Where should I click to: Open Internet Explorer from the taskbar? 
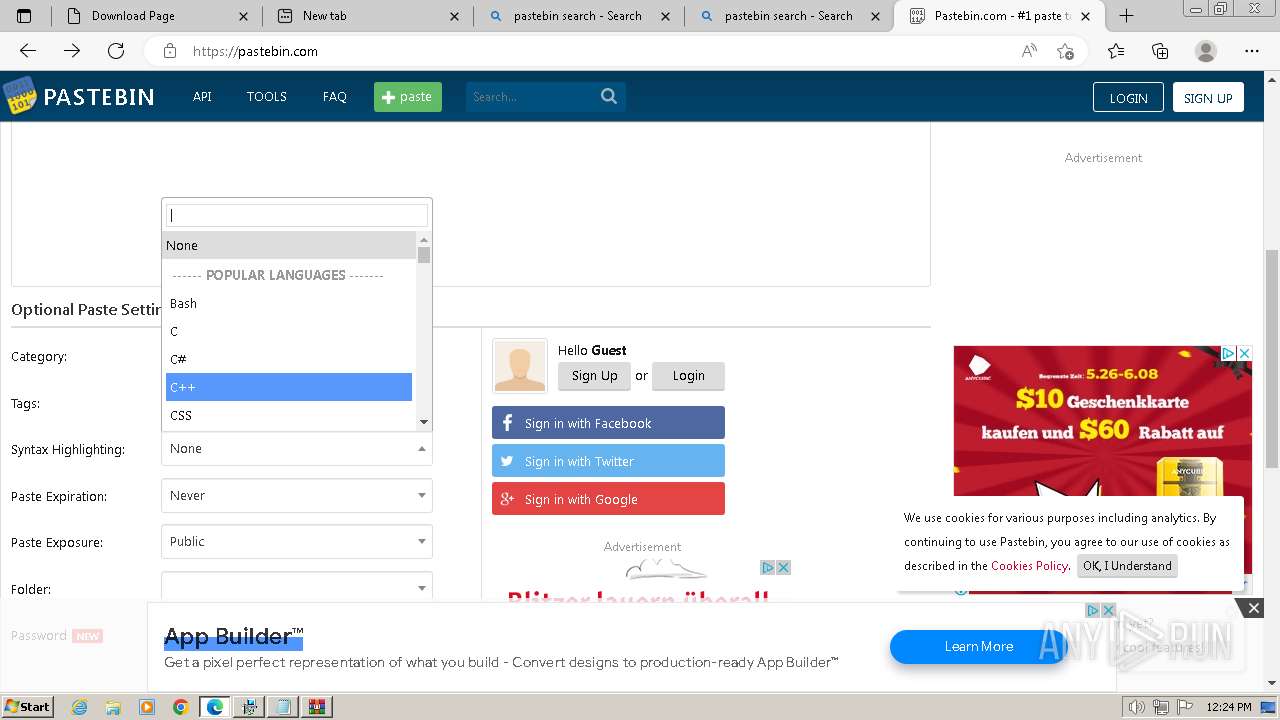coord(80,707)
